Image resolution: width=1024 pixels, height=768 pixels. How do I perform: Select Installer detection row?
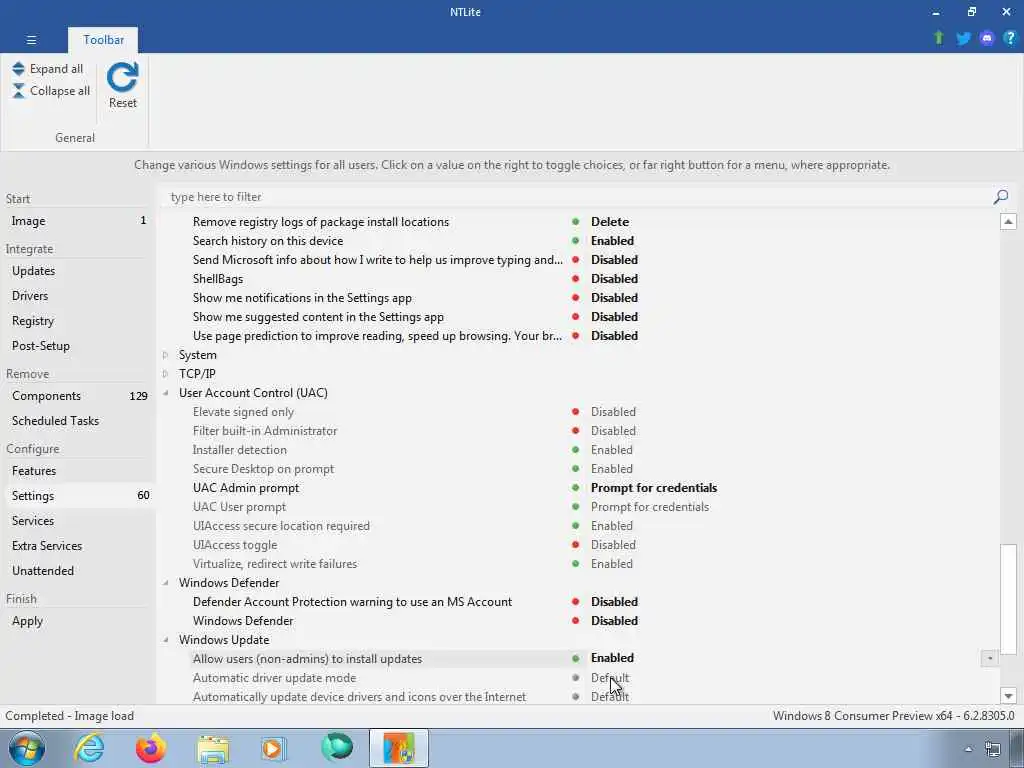point(578,450)
